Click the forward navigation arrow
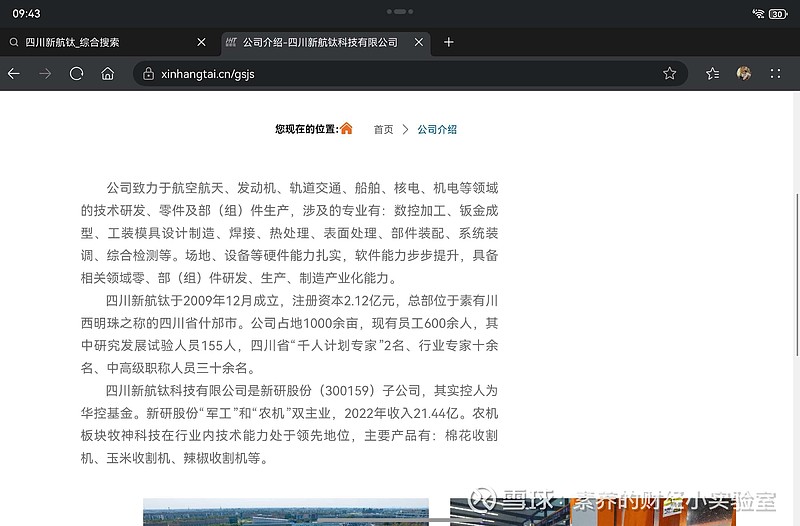Viewport: 800px width, 526px height. [45, 74]
